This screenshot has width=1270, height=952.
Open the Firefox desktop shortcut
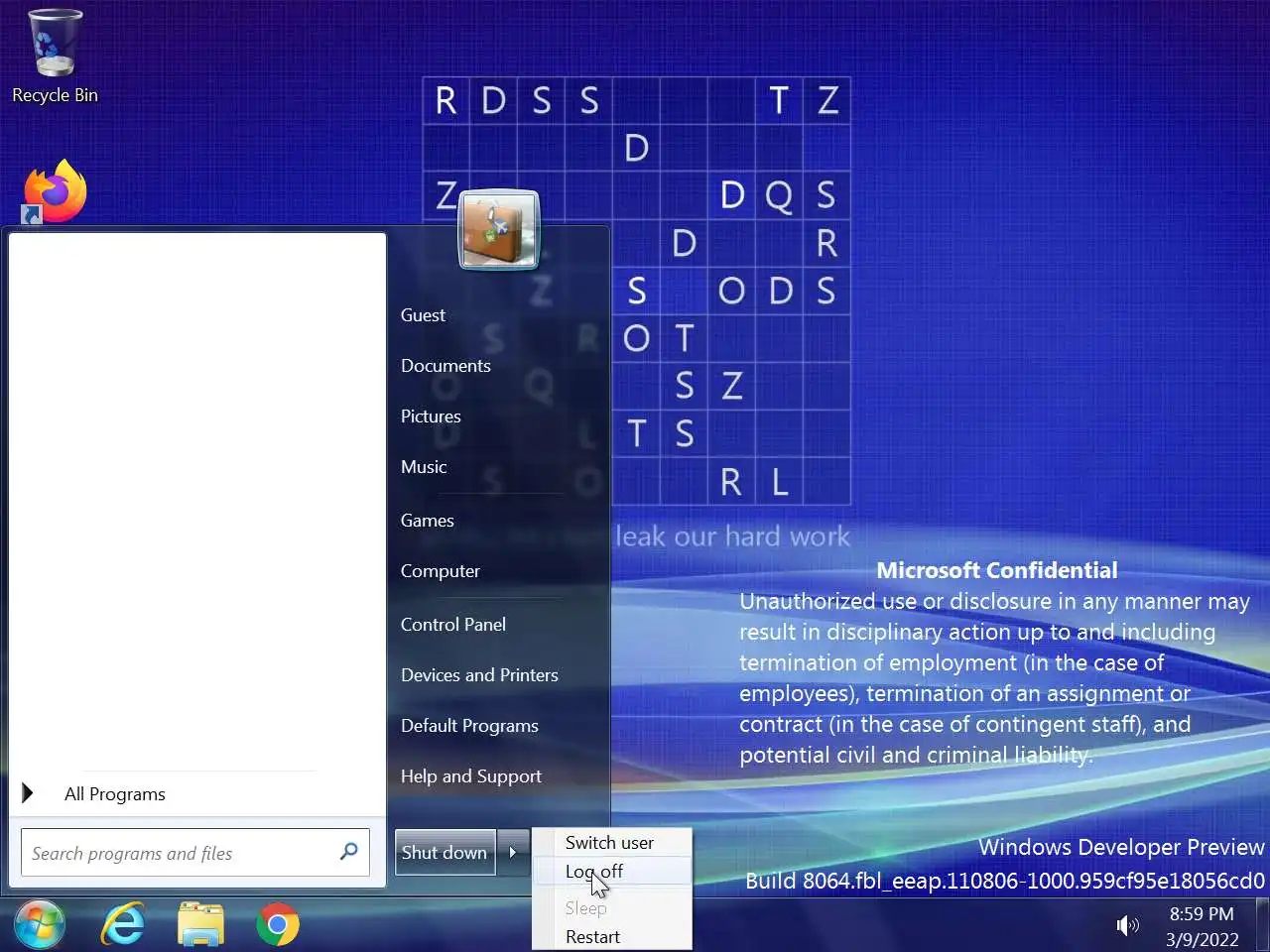[x=56, y=191]
